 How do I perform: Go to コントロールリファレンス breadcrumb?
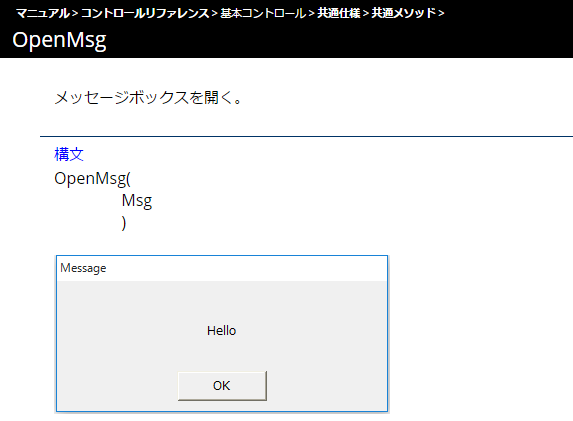[145, 13]
